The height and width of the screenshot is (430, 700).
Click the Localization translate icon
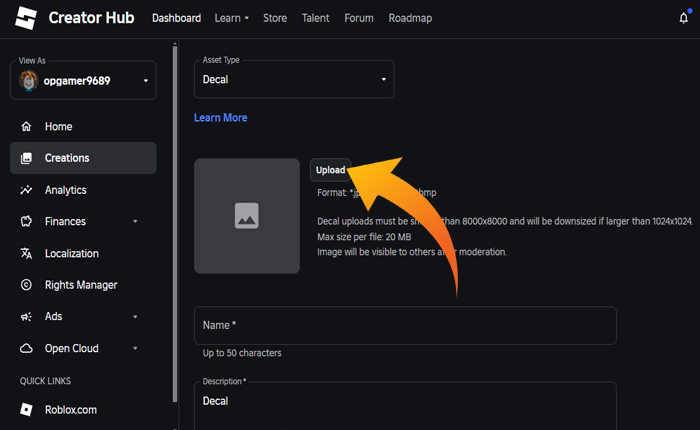(26, 253)
